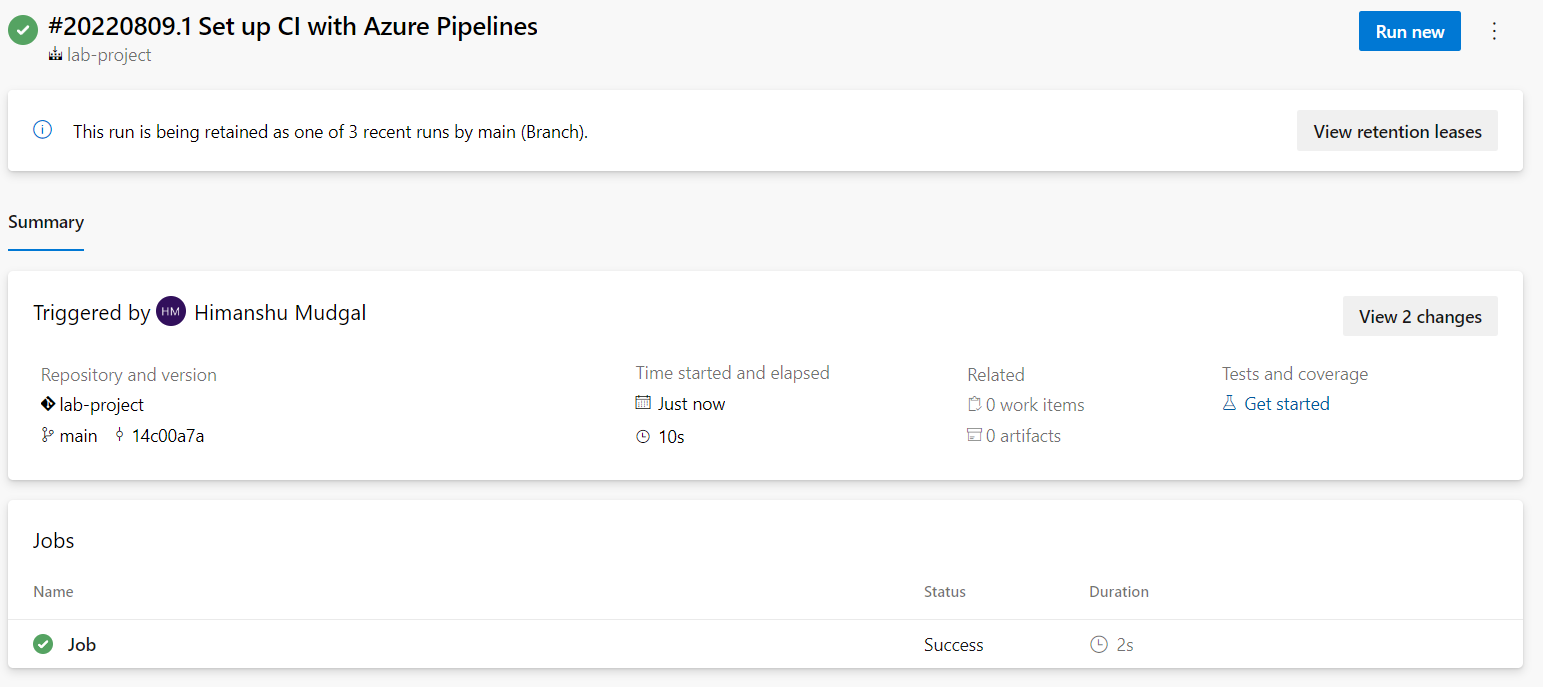This screenshot has width=1543, height=687.
Task: Click the HM user avatar
Action: [x=171, y=312]
